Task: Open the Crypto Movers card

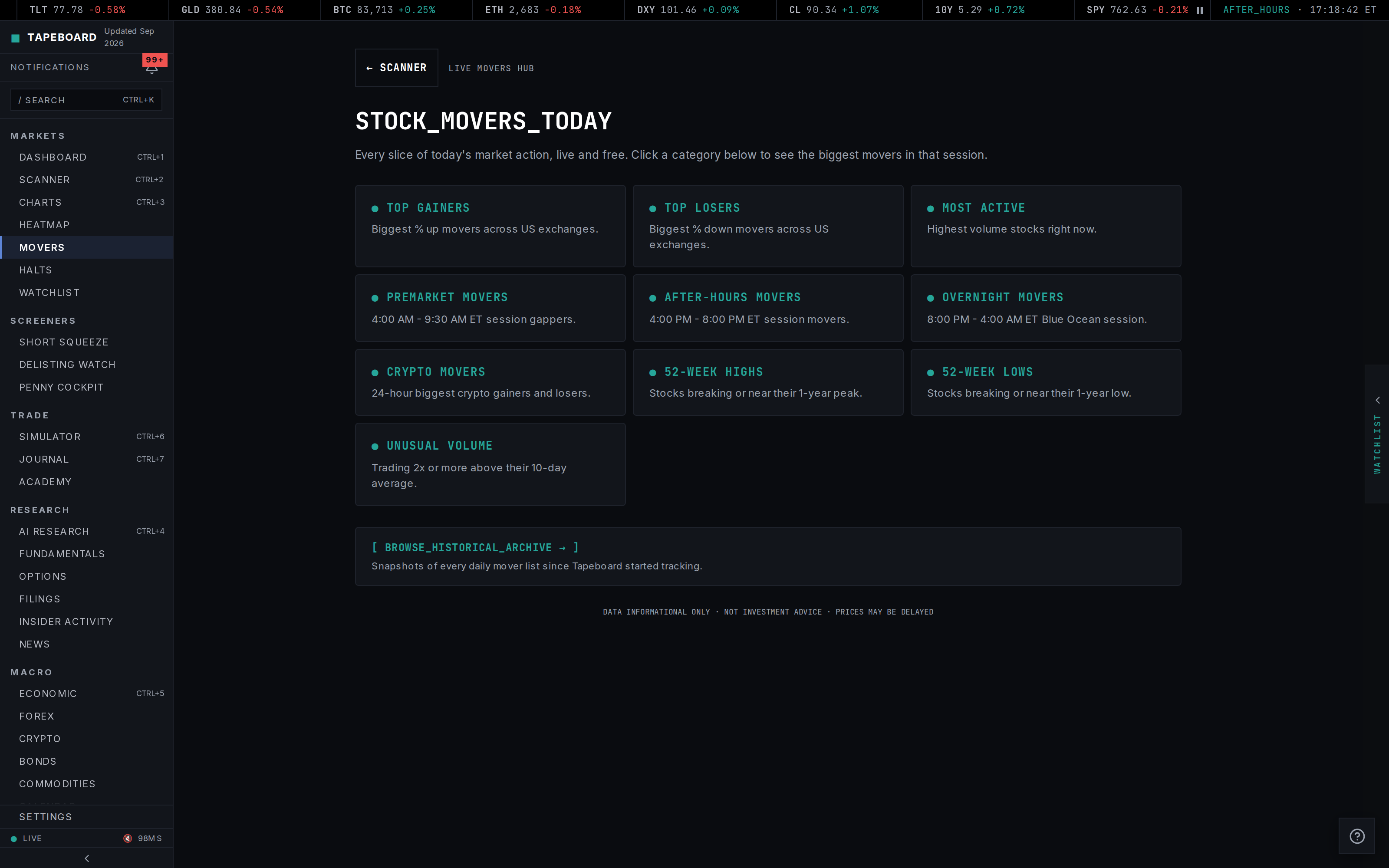Action: pyautogui.click(x=490, y=382)
